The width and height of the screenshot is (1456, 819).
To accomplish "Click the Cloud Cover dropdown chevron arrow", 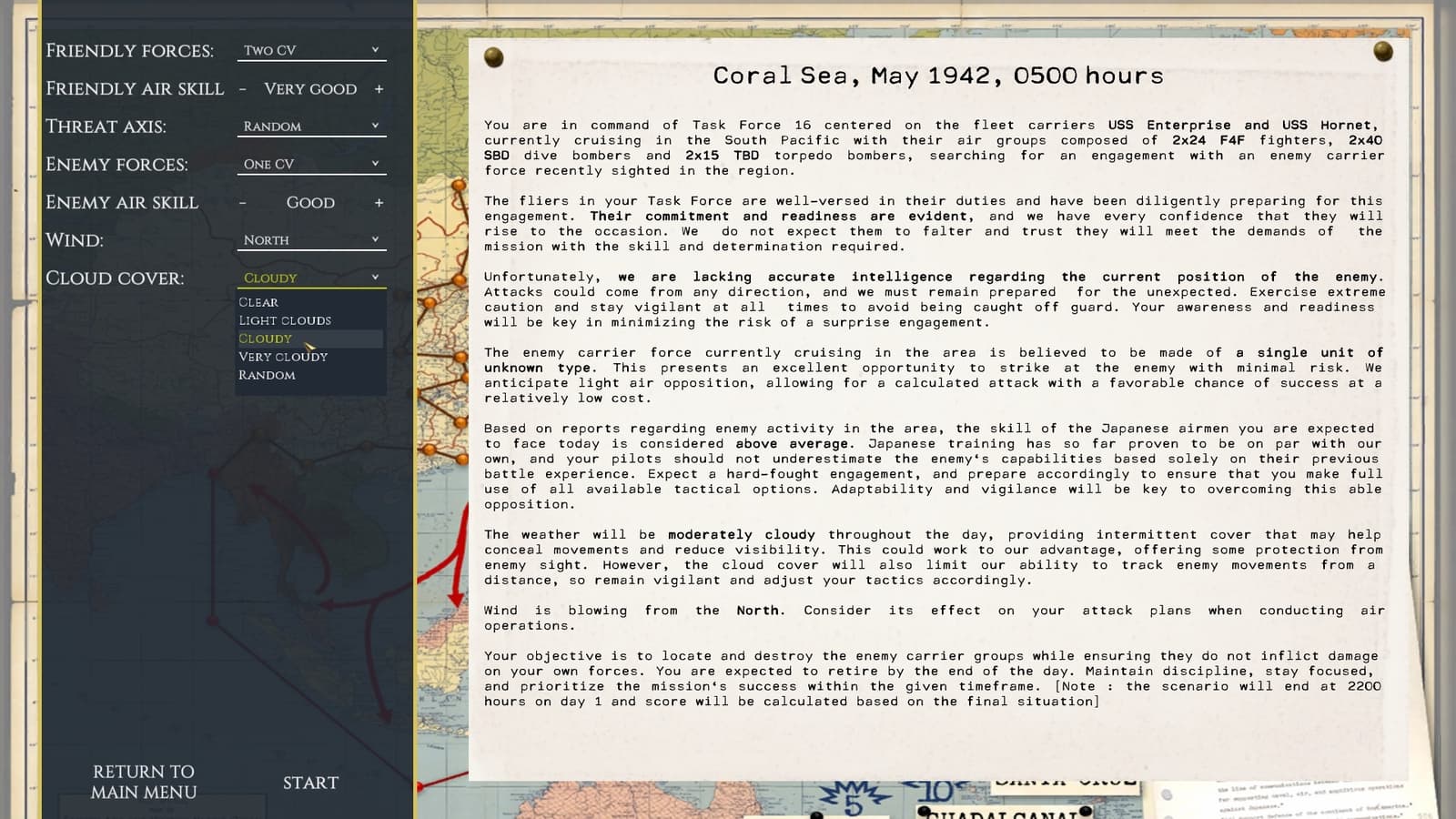I will pos(375,277).
